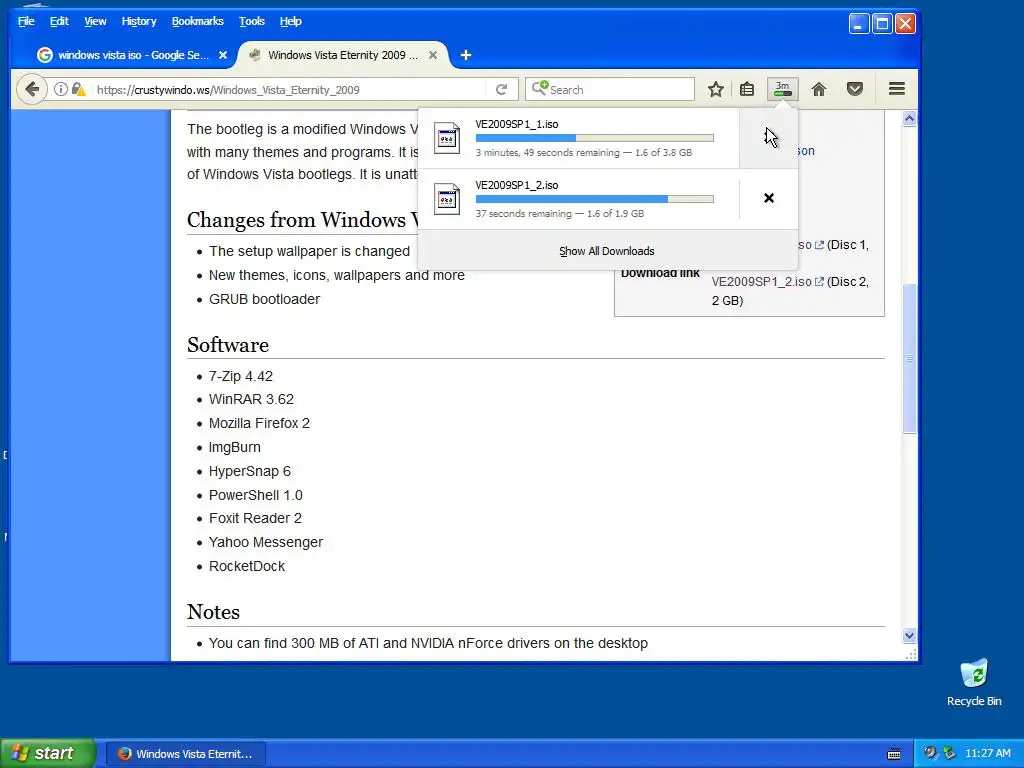Reload the current page

(x=502, y=89)
